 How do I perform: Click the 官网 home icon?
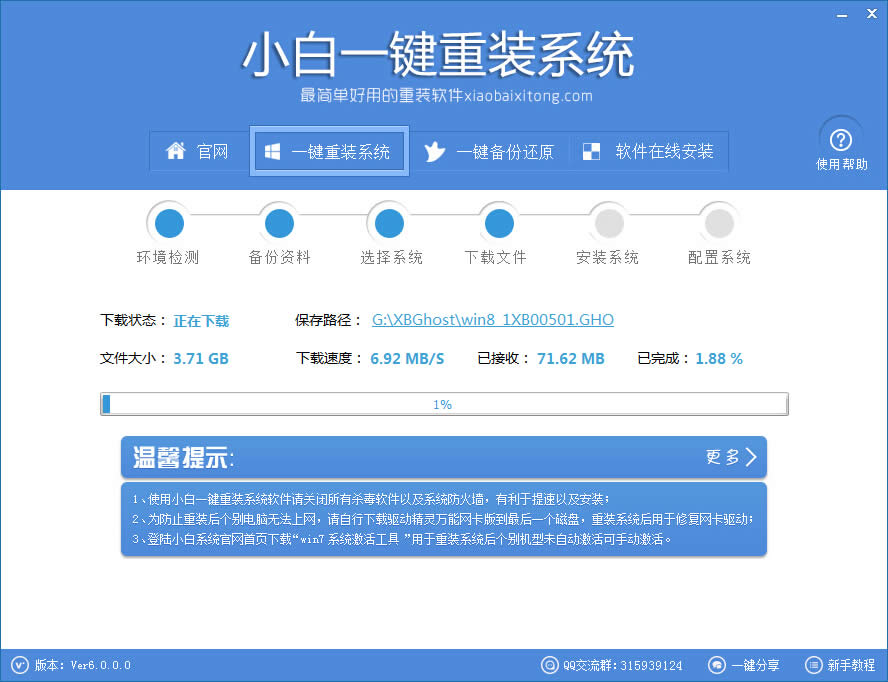[x=175, y=151]
